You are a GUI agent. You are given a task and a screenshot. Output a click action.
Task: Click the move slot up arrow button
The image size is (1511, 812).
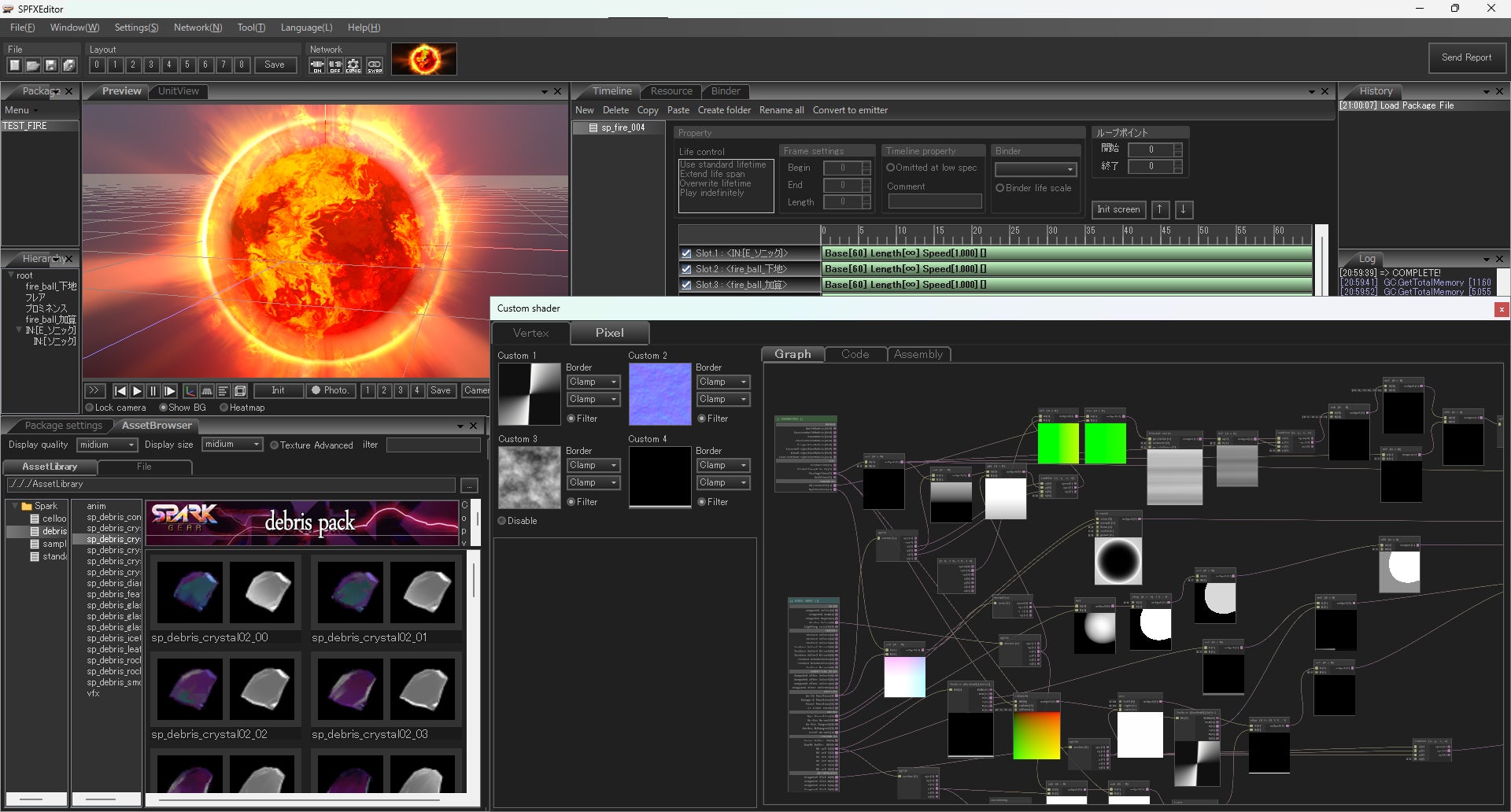point(1160,209)
